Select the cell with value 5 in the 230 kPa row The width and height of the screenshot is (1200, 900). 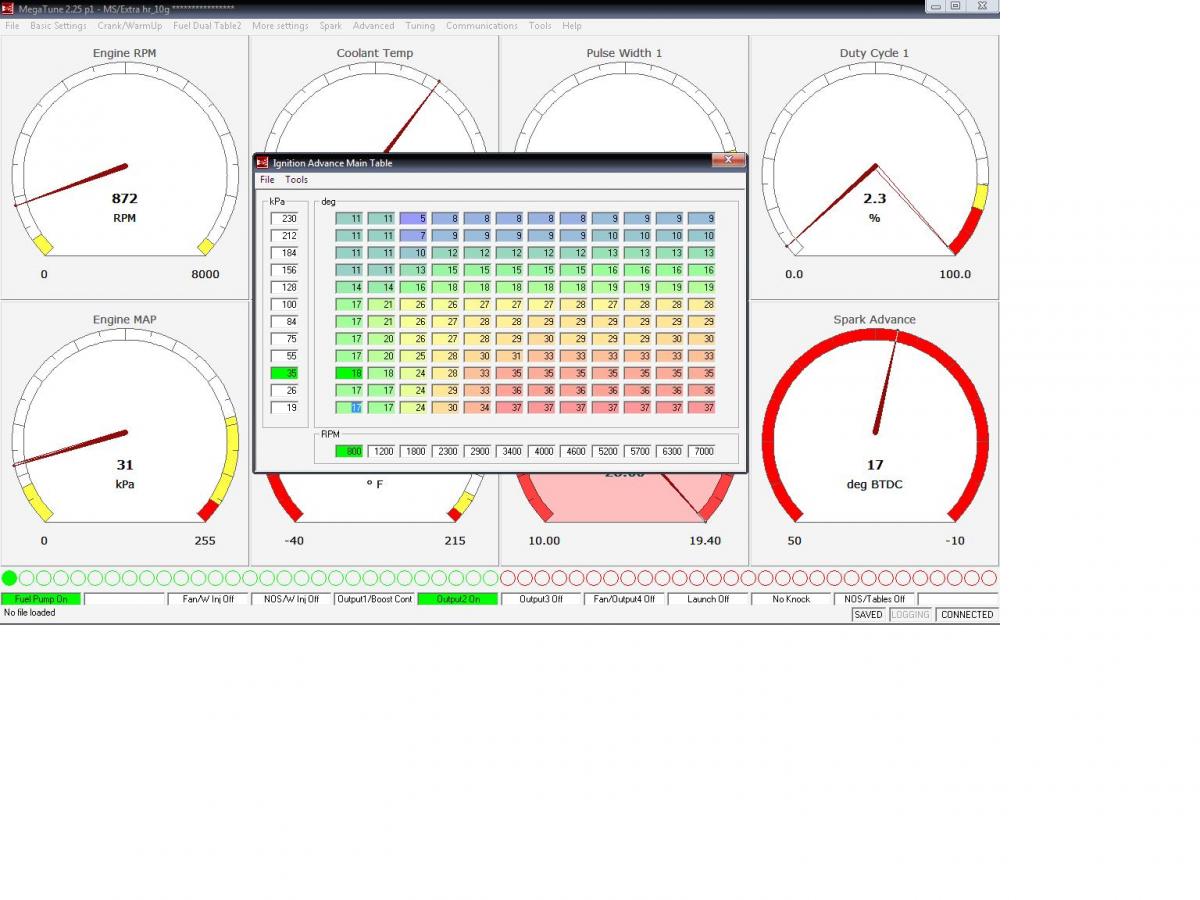pyautogui.click(x=413, y=218)
